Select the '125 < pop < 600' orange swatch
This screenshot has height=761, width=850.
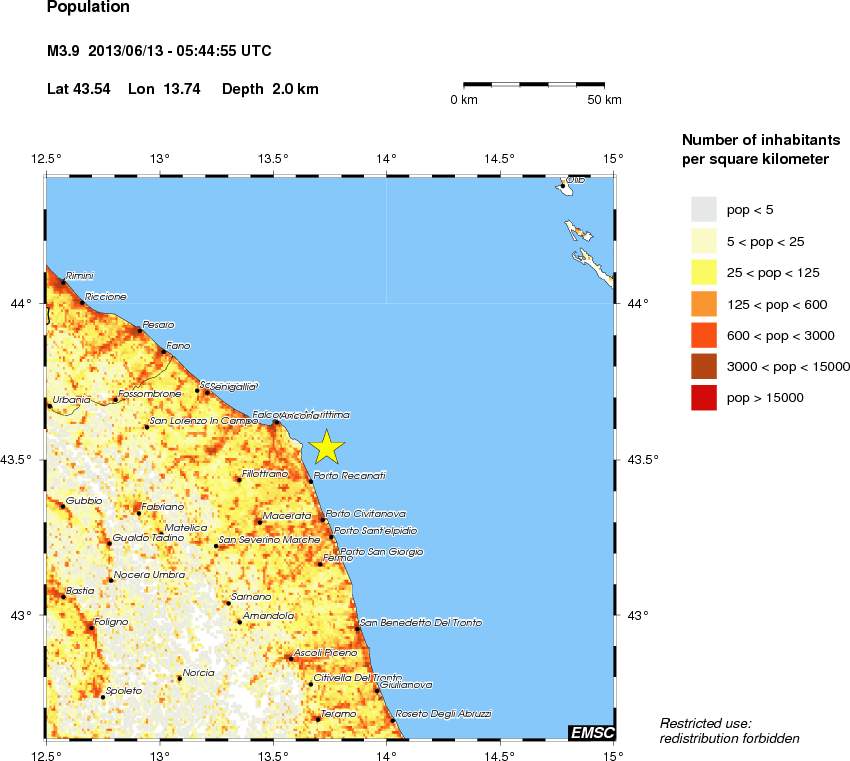(x=704, y=304)
